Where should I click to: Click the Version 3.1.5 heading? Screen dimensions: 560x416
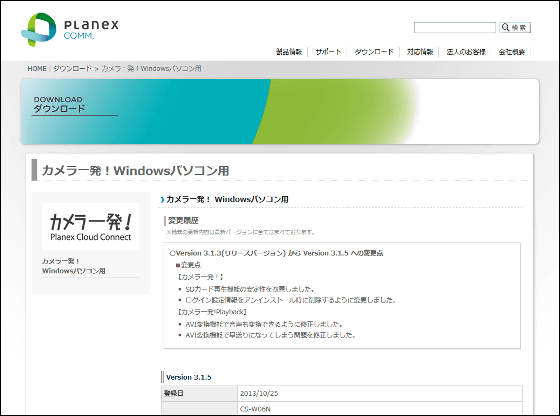point(189,377)
